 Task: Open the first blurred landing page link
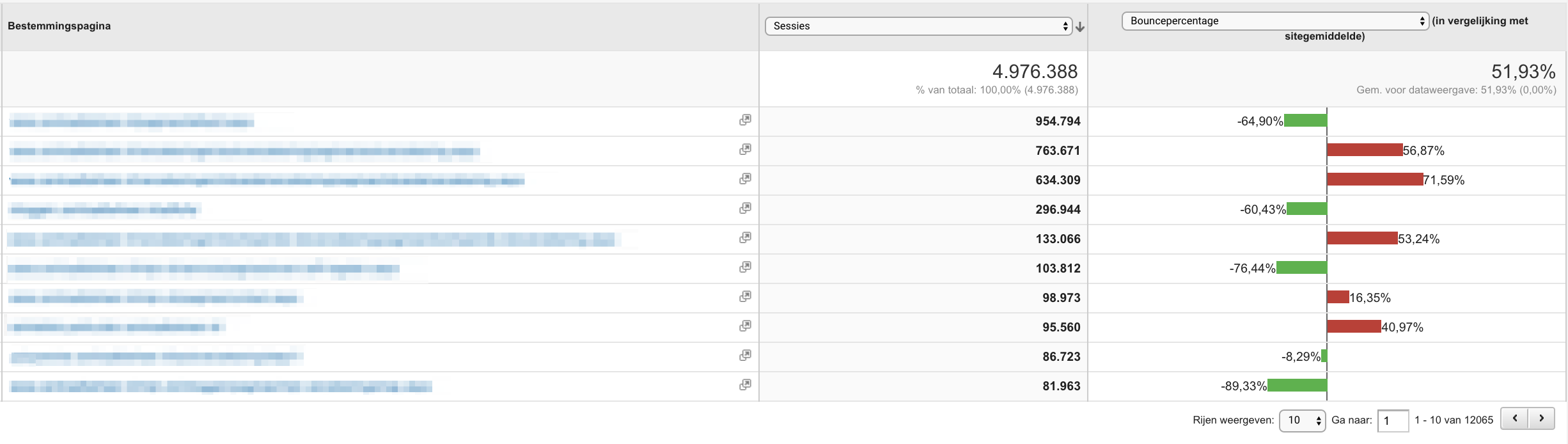click(x=132, y=122)
